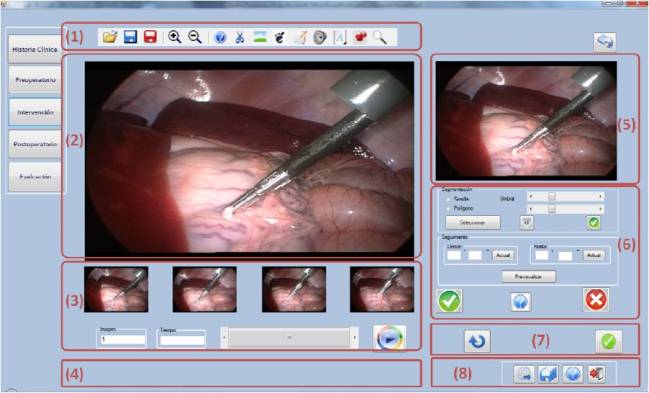Select the scissors cut tool
The height and width of the screenshot is (393, 649).
tap(240, 38)
